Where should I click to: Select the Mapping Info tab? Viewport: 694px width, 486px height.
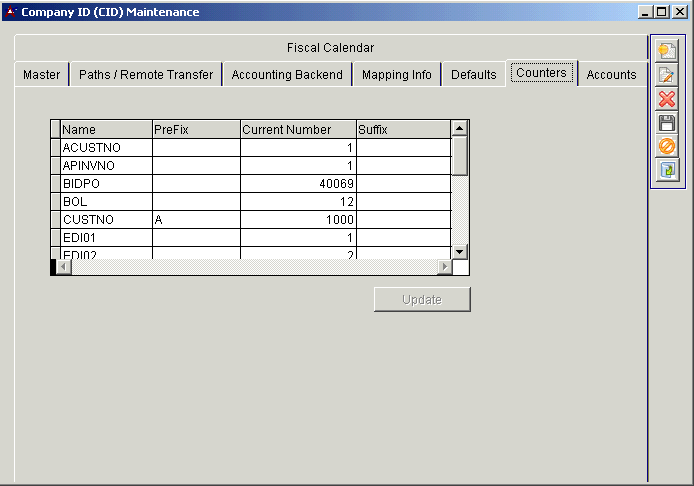(397, 75)
